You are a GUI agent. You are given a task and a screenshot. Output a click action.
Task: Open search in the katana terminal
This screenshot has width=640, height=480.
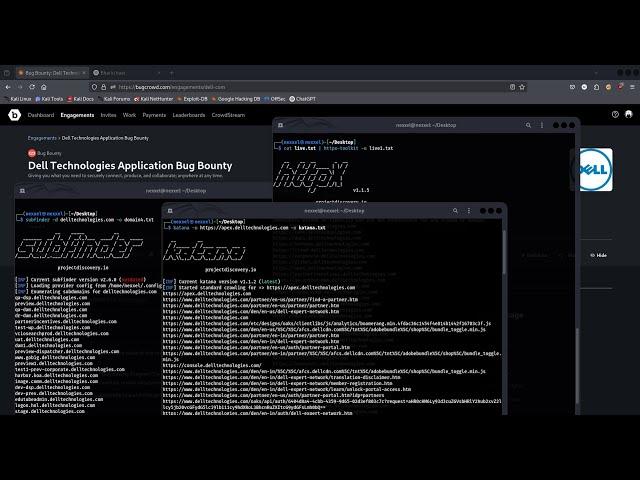click(456, 210)
